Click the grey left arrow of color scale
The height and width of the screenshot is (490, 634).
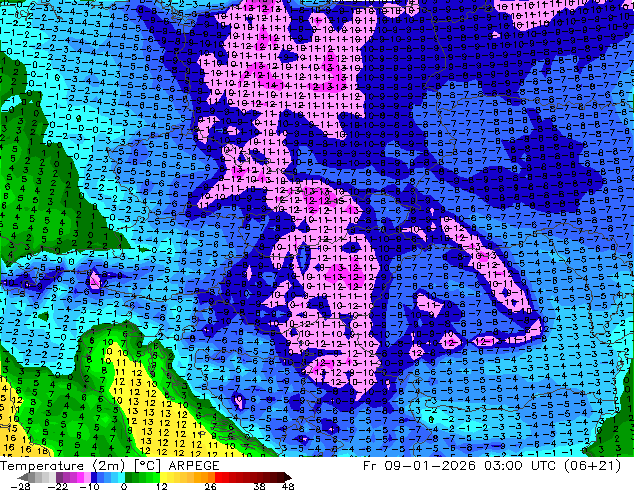coord(22,477)
